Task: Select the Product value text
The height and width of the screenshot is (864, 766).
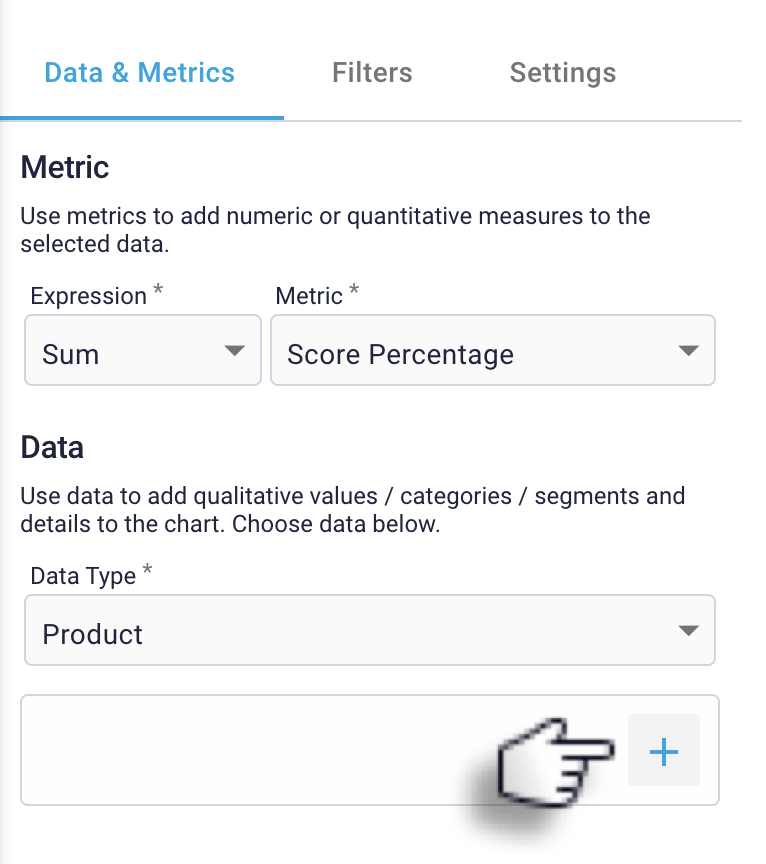Action: [93, 635]
